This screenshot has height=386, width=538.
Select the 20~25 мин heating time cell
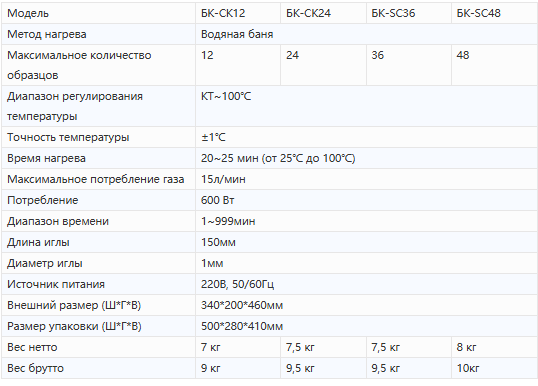(366, 158)
